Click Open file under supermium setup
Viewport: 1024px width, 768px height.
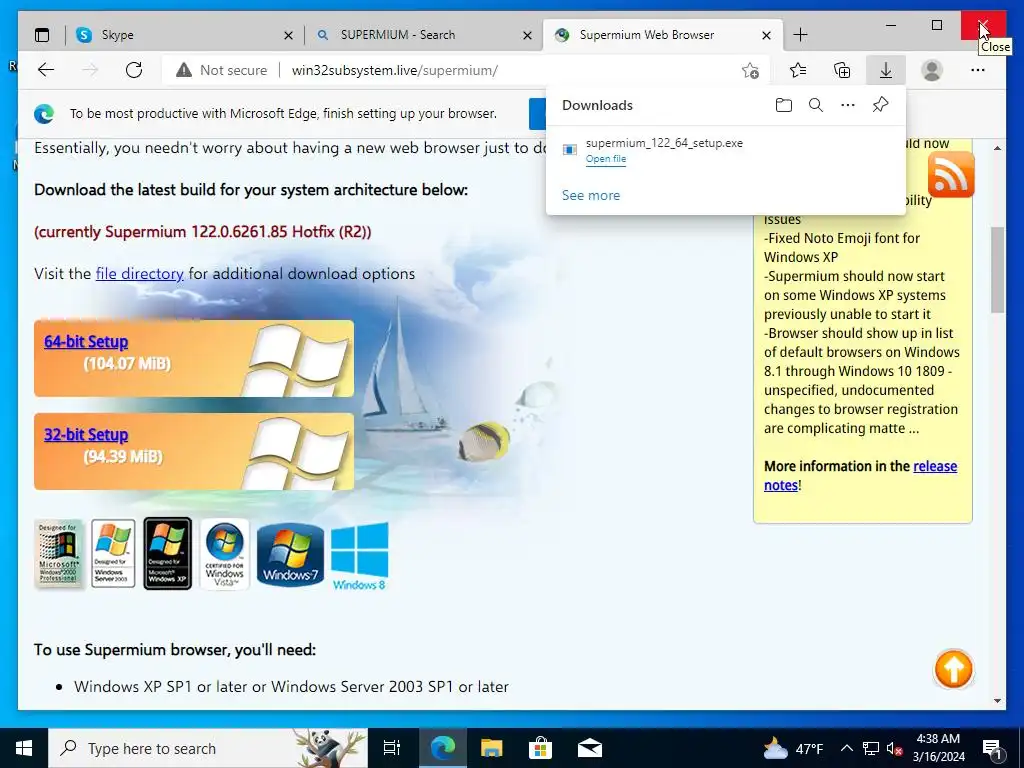click(605, 159)
